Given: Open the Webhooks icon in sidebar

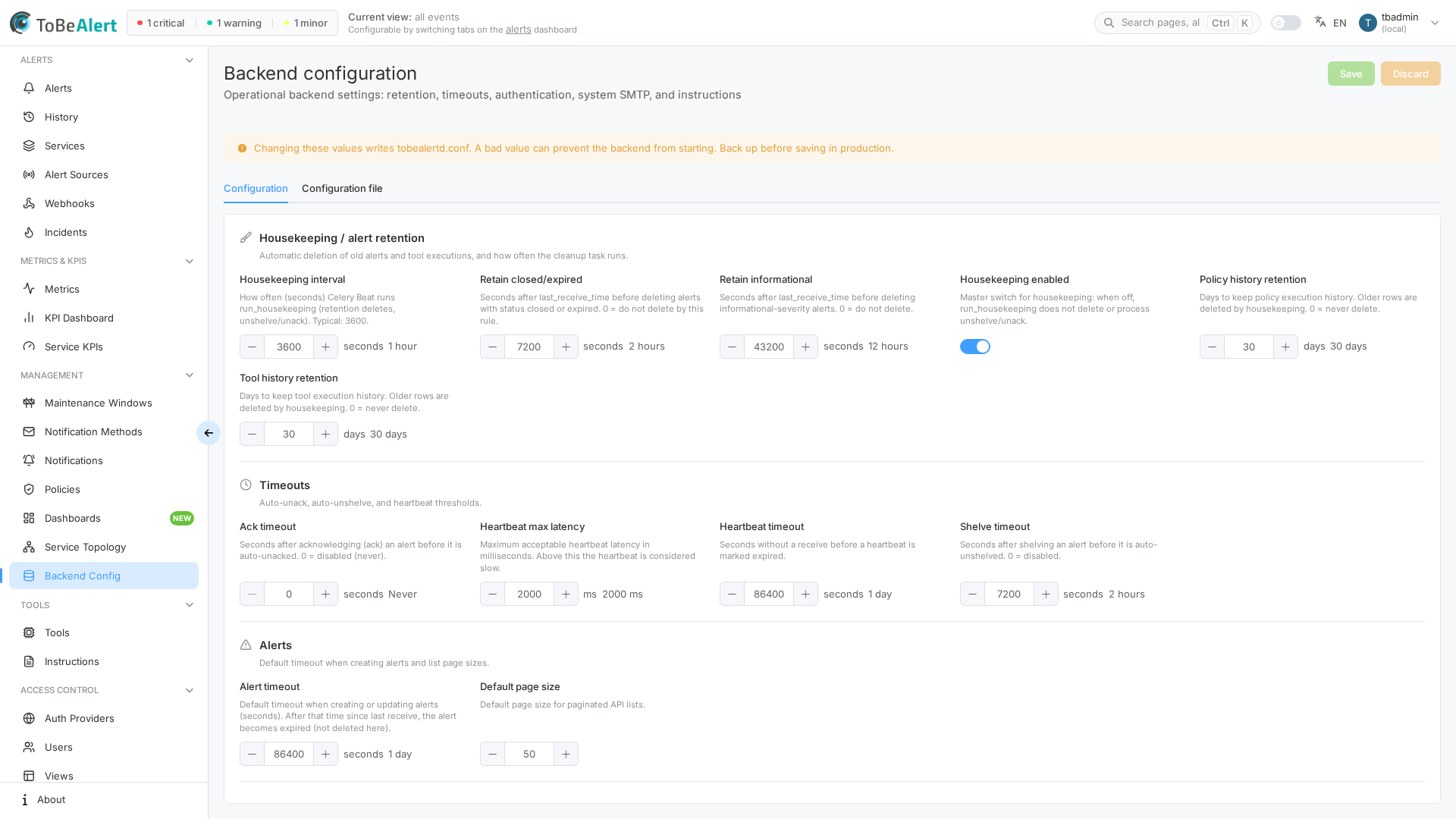Looking at the screenshot, I should 29,203.
